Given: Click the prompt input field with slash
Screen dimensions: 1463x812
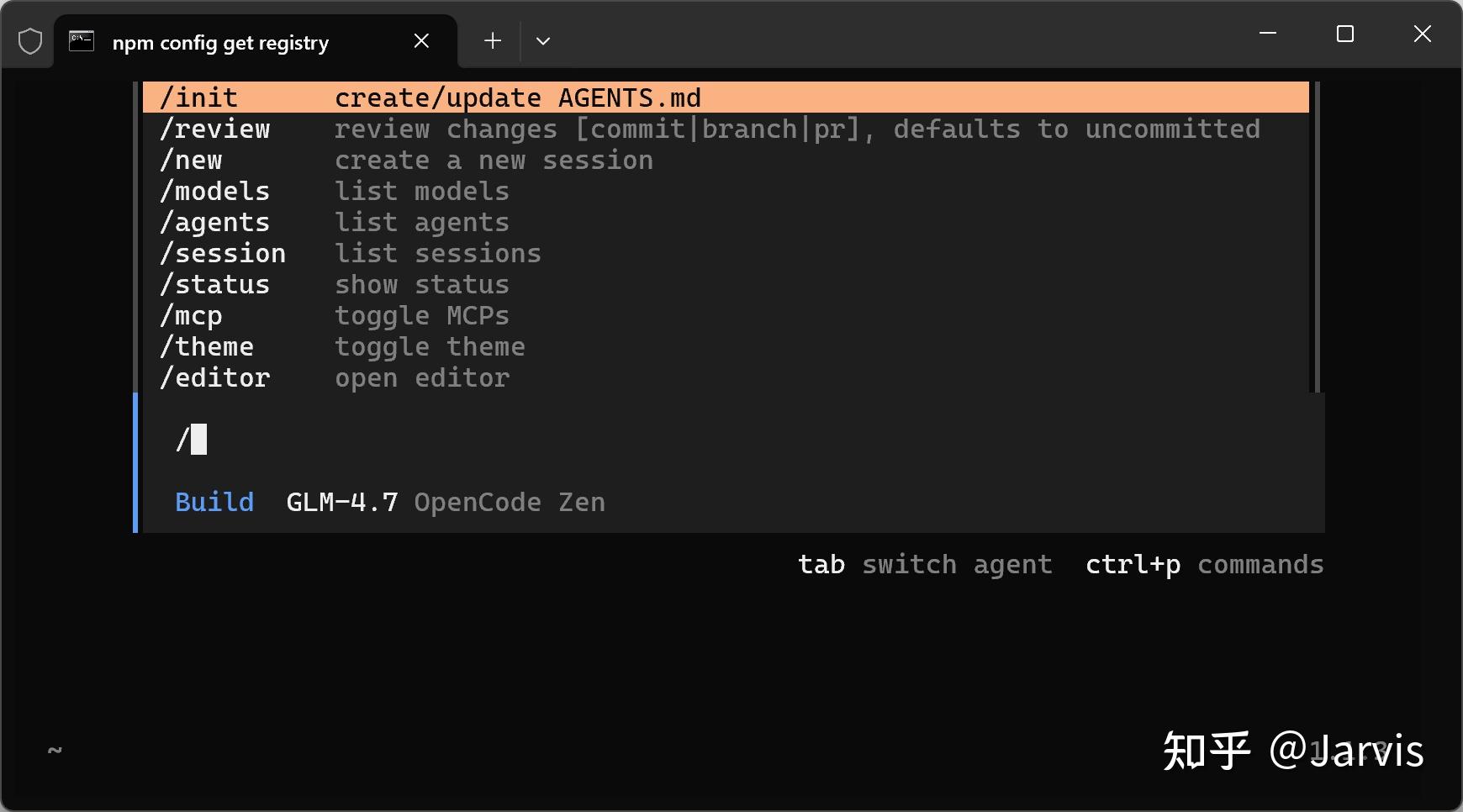Looking at the screenshot, I should point(733,440).
